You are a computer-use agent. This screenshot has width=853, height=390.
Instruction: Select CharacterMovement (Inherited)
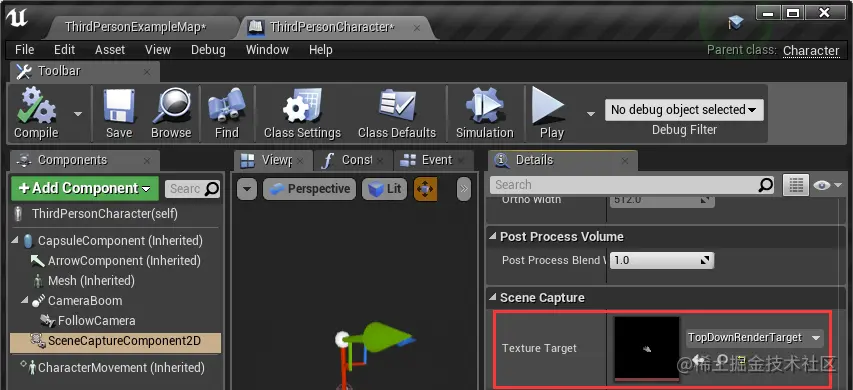click(x=121, y=368)
